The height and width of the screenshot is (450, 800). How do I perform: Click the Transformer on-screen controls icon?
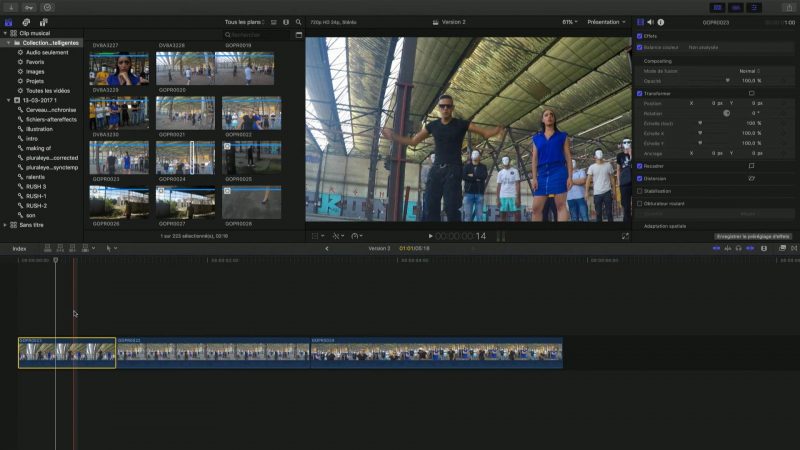click(x=752, y=93)
